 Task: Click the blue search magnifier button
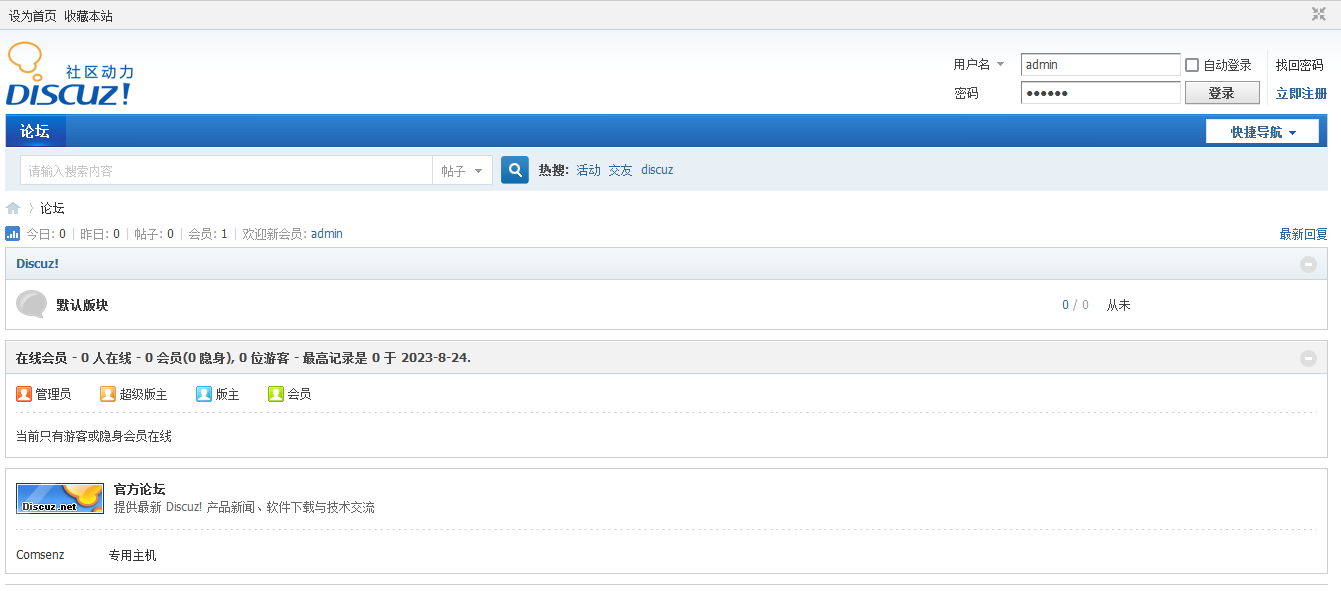[515, 170]
